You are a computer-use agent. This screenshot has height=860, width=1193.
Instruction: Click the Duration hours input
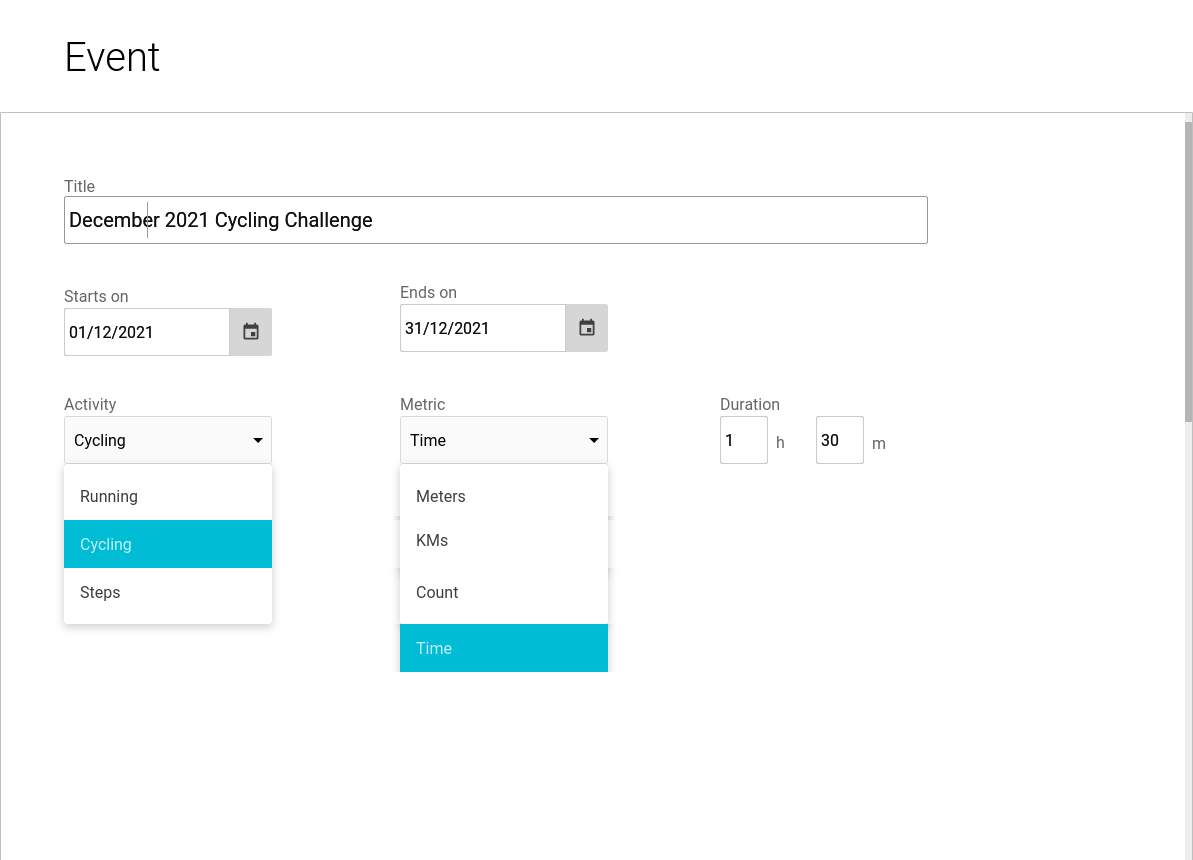pyautogui.click(x=743, y=440)
